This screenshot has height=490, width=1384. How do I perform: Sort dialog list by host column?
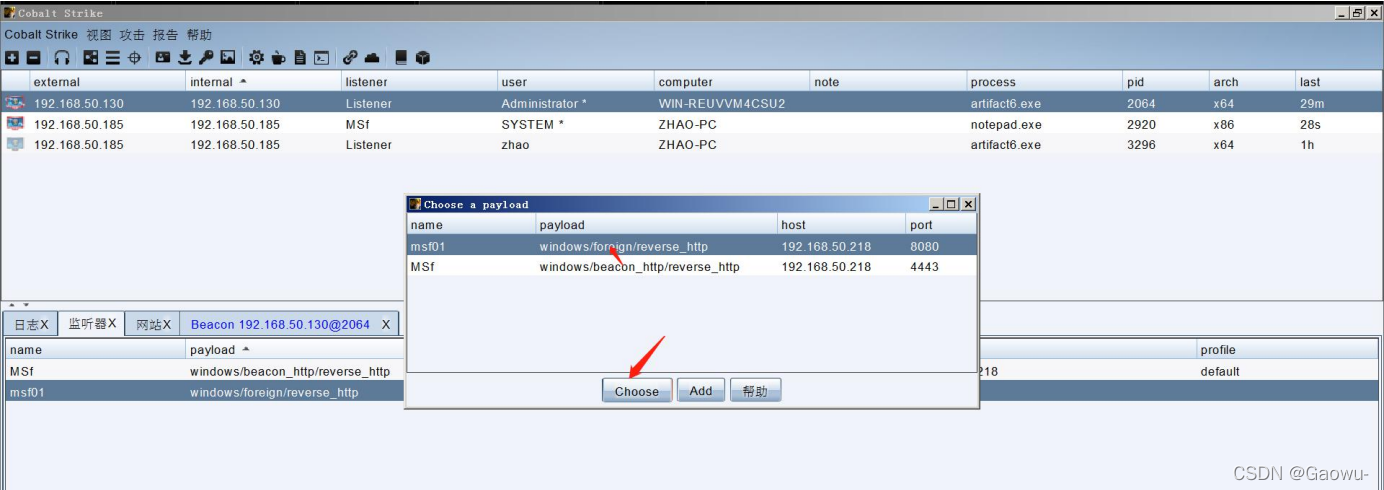842,225
